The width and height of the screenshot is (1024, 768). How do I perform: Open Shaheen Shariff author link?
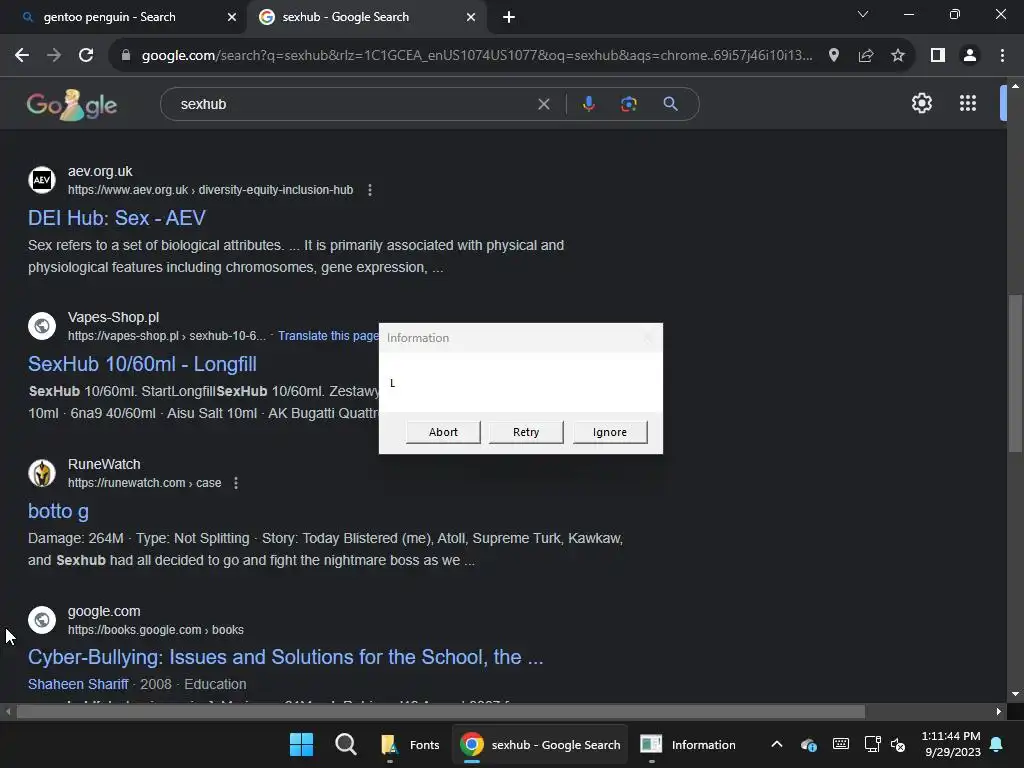pyautogui.click(x=78, y=684)
